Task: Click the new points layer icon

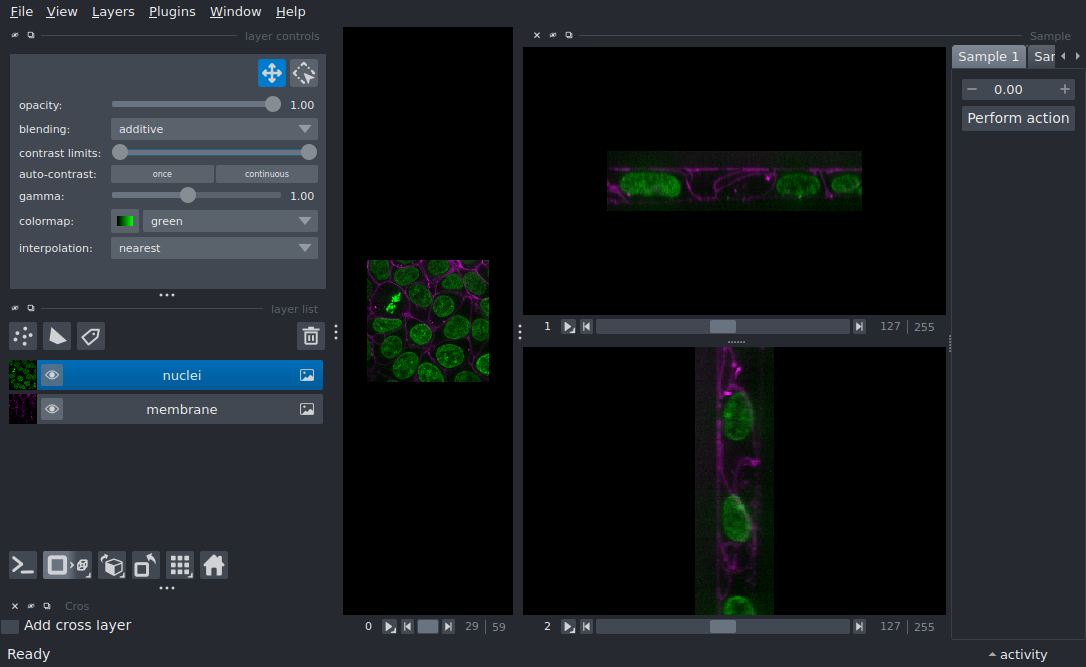Action: (x=23, y=336)
